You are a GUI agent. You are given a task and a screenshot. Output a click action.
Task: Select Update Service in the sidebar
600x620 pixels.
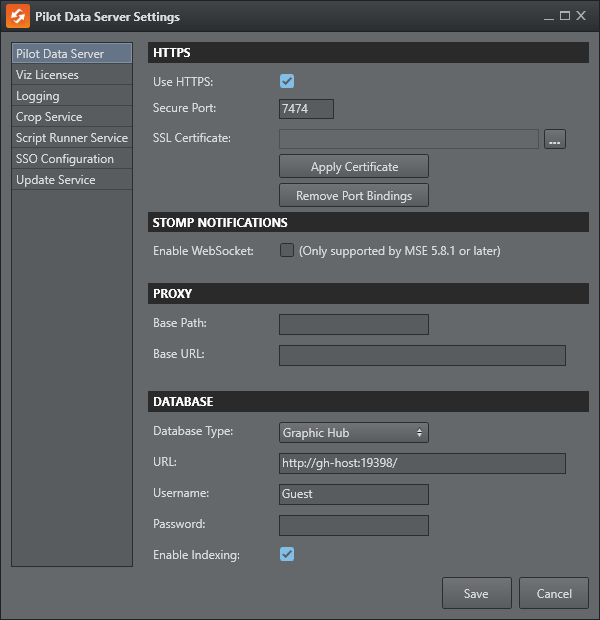[x=71, y=180]
